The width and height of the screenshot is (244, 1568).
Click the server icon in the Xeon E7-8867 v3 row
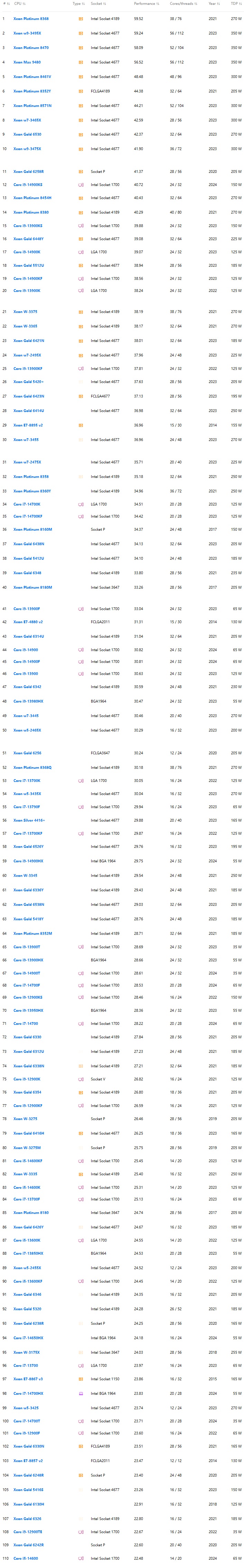point(81,1379)
